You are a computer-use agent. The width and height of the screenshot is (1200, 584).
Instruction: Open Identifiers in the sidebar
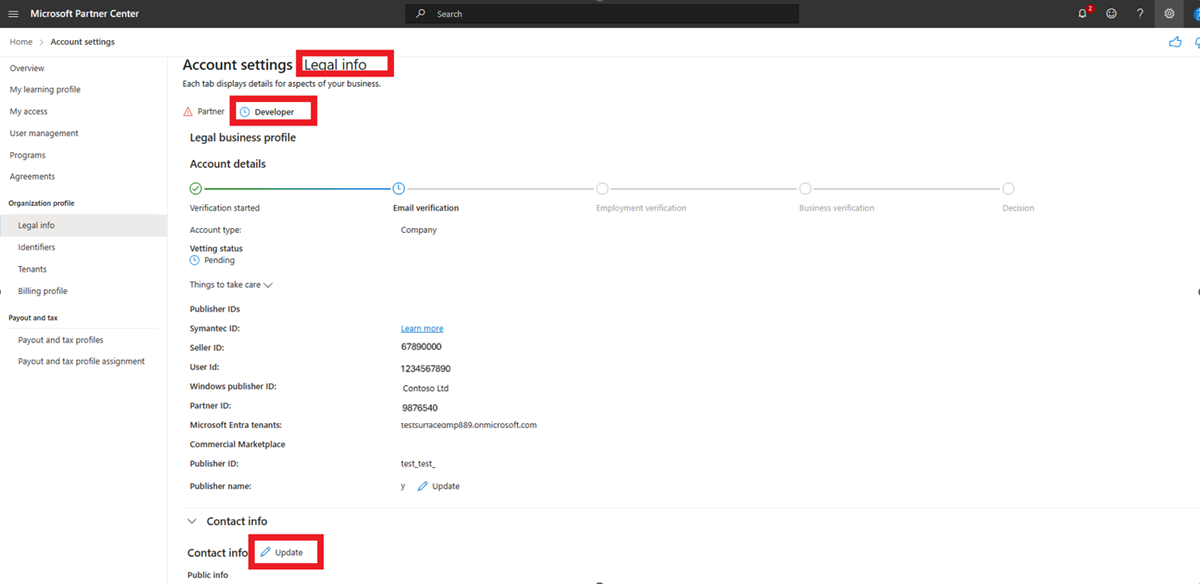37,247
